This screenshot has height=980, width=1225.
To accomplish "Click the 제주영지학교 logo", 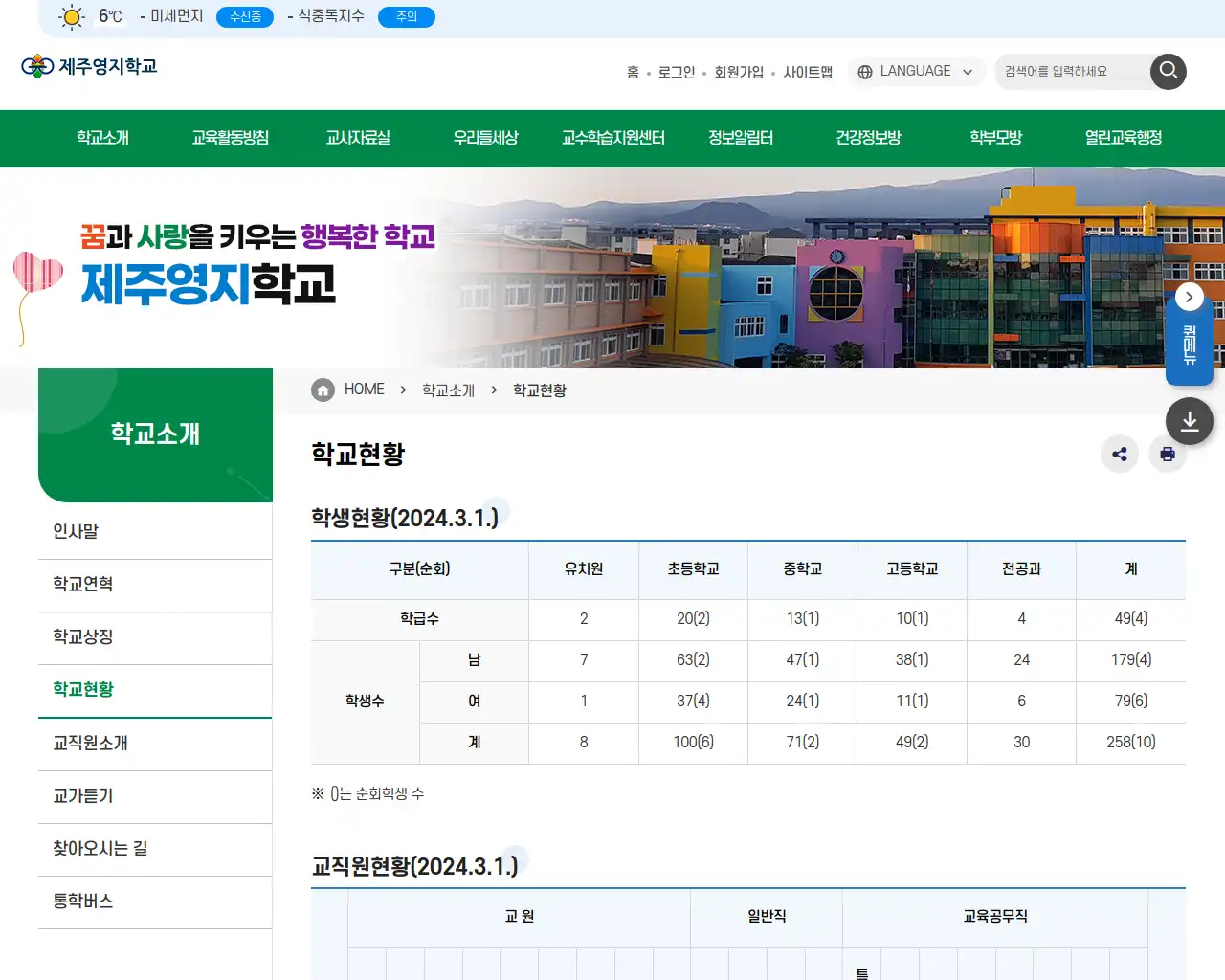I will 89,66.
